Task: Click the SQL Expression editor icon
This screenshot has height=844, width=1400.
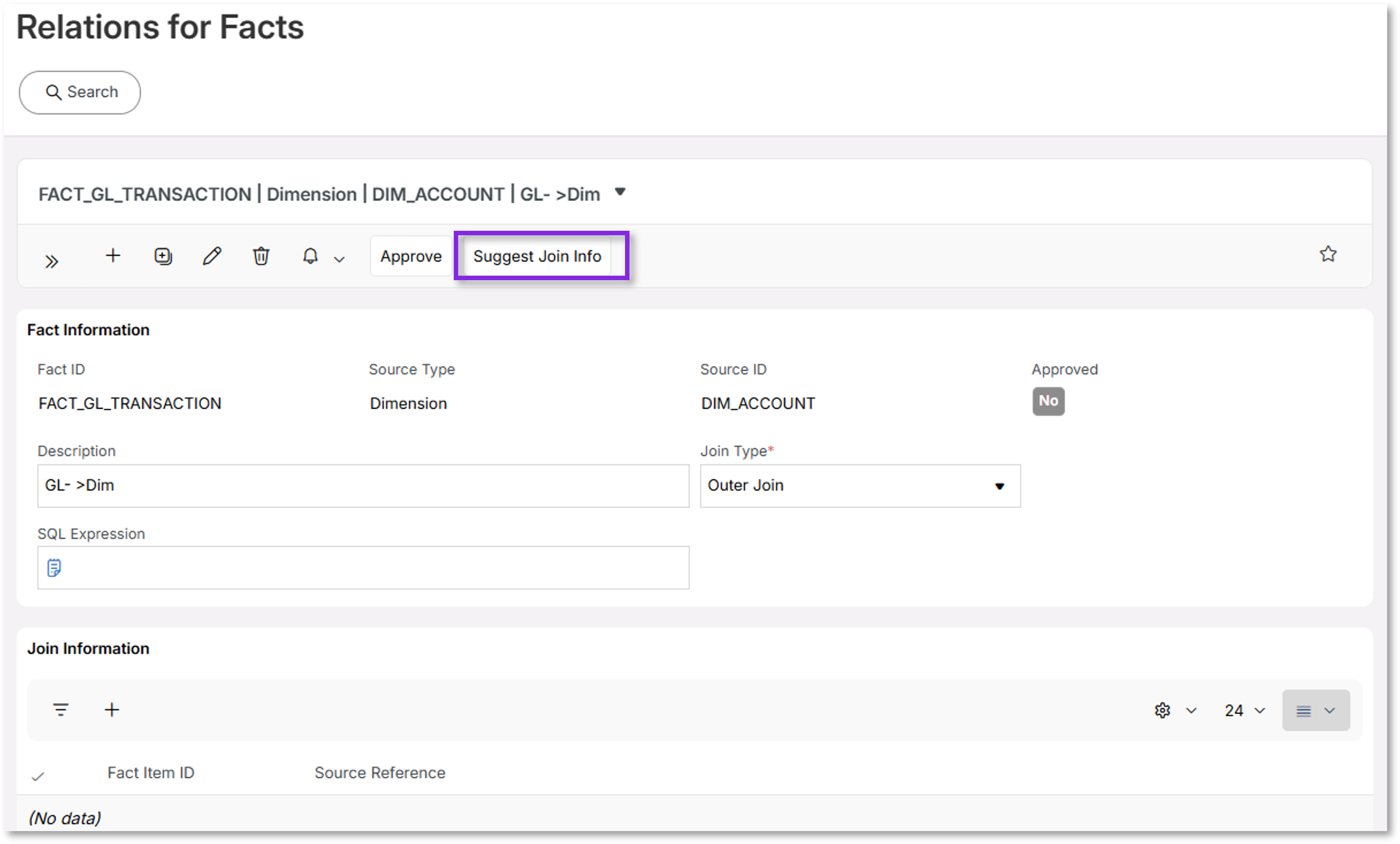Action: coord(54,567)
